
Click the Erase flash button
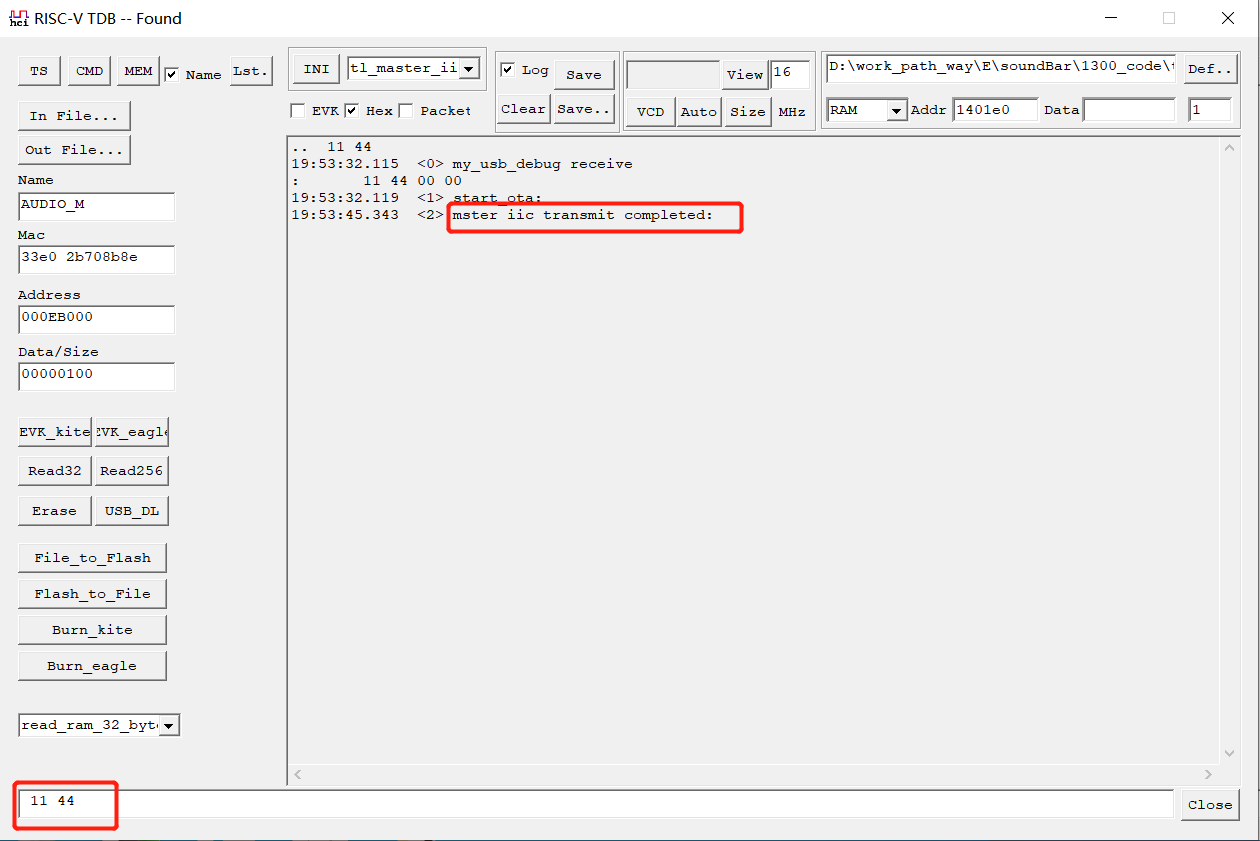pyautogui.click(x=54, y=511)
